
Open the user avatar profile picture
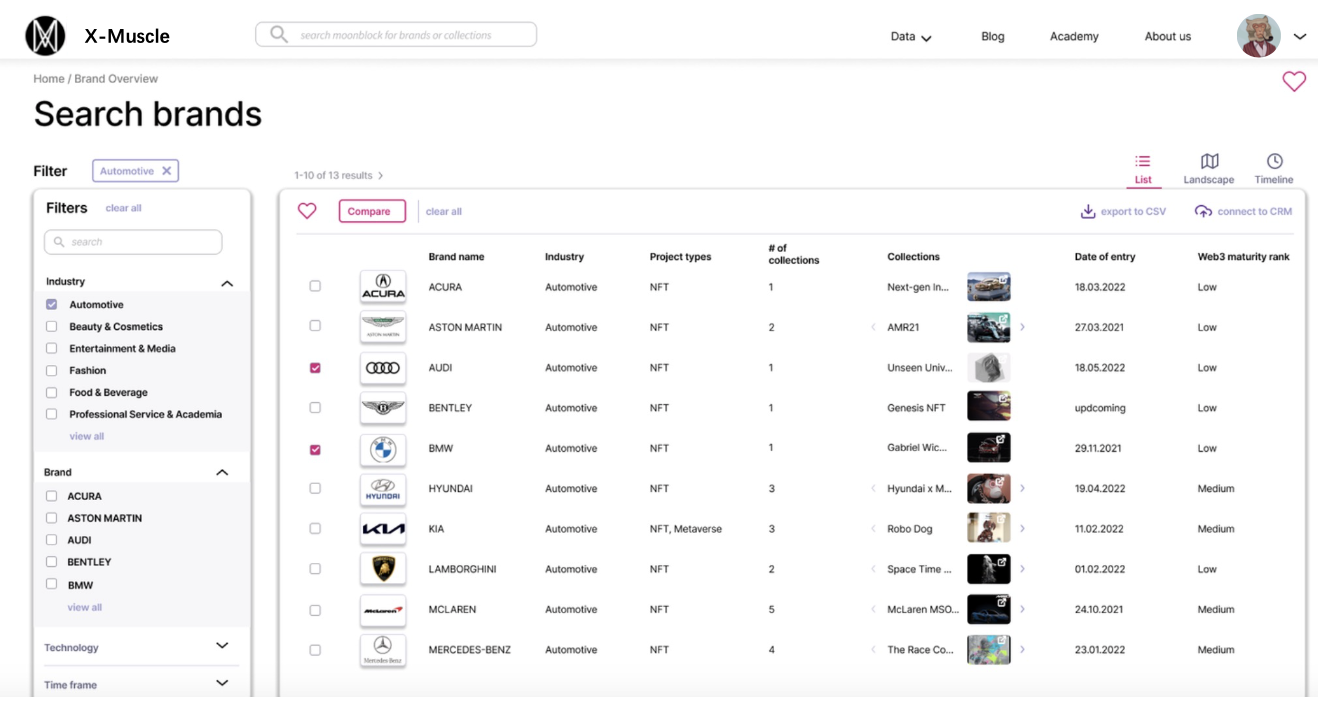(x=1259, y=36)
